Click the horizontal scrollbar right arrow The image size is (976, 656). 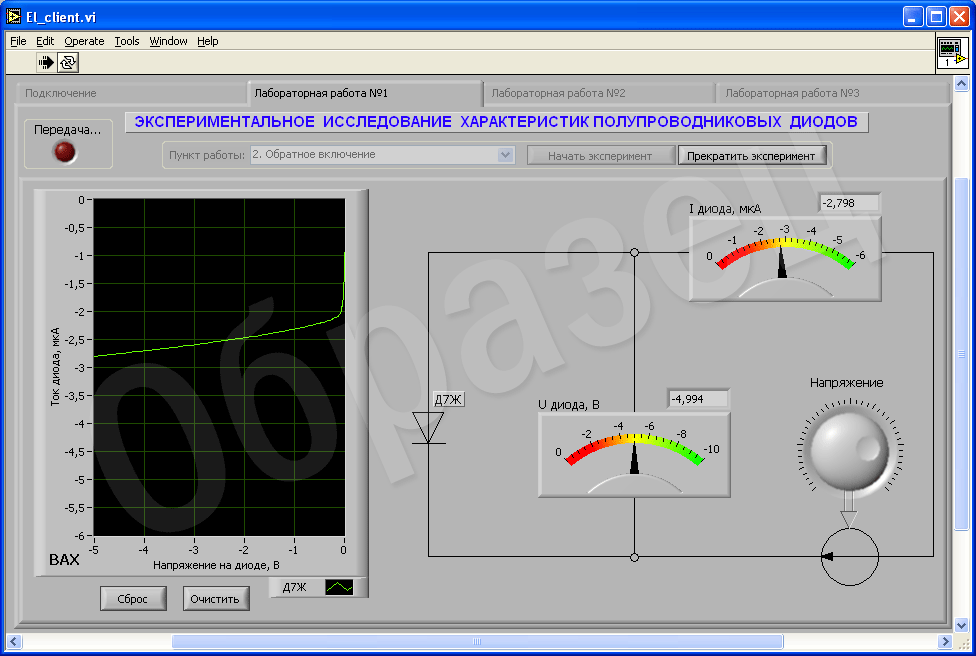pos(945,641)
